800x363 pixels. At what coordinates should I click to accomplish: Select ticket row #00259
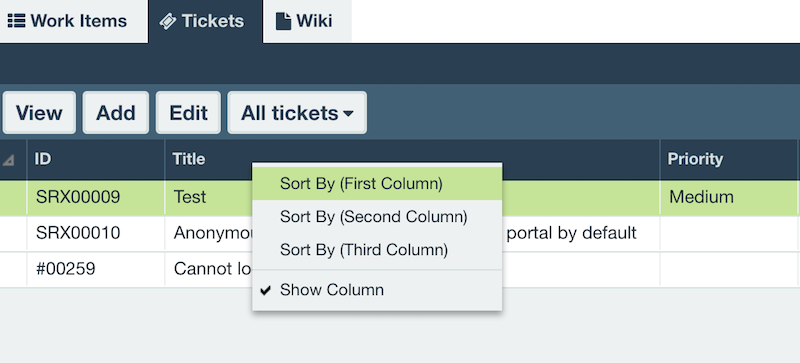pyautogui.click(x=400, y=269)
